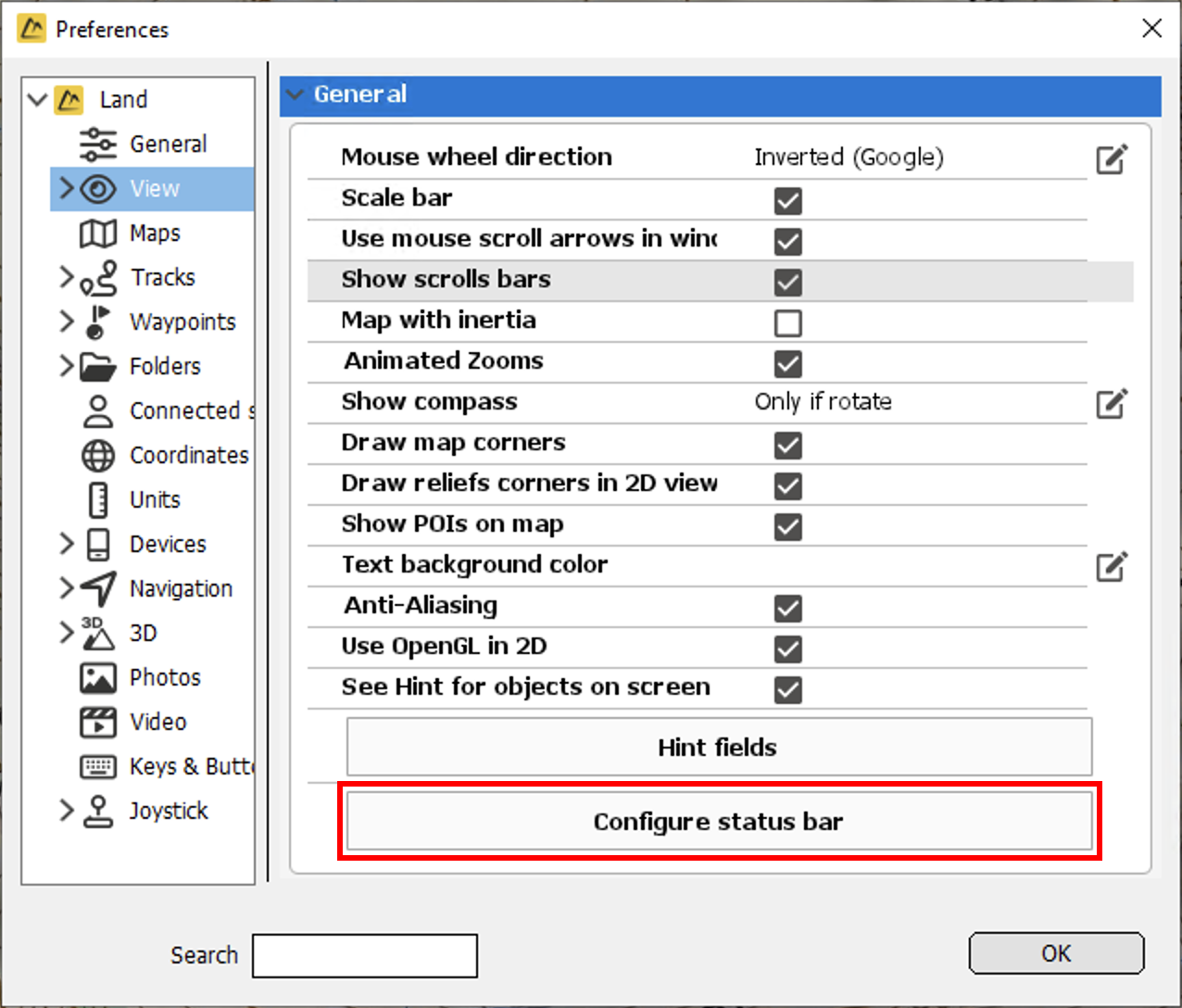Expand the Tracks tree node
Image resolution: width=1182 pixels, height=1008 pixels.
66,277
